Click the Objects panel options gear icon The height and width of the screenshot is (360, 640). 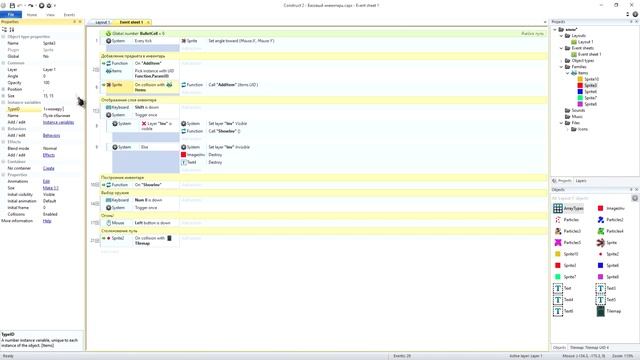[x=635, y=198]
